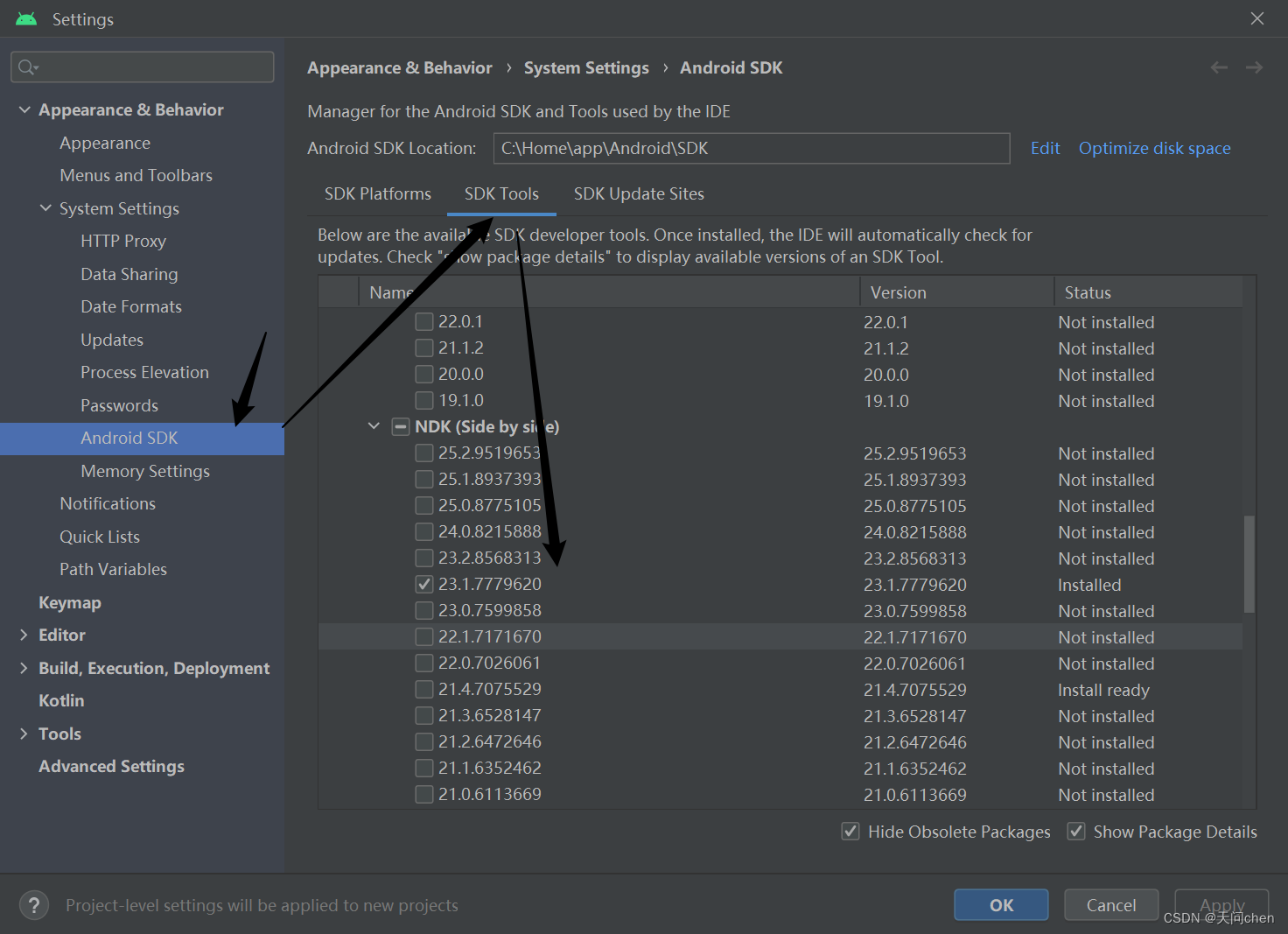Toggle Show Package Details checkbox
This screenshot has height=934, width=1288.
tap(1076, 832)
